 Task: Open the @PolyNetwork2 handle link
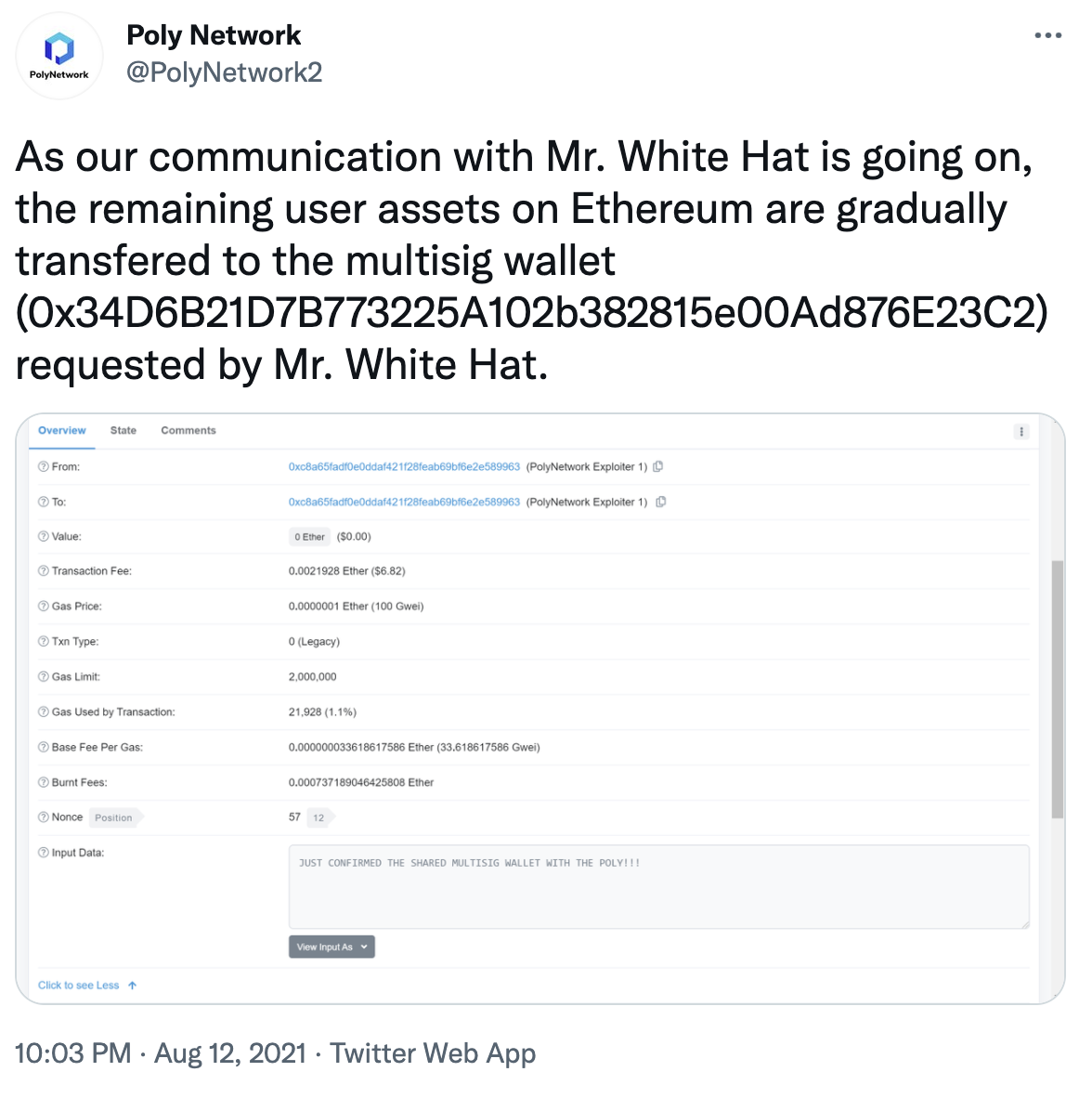coord(224,72)
